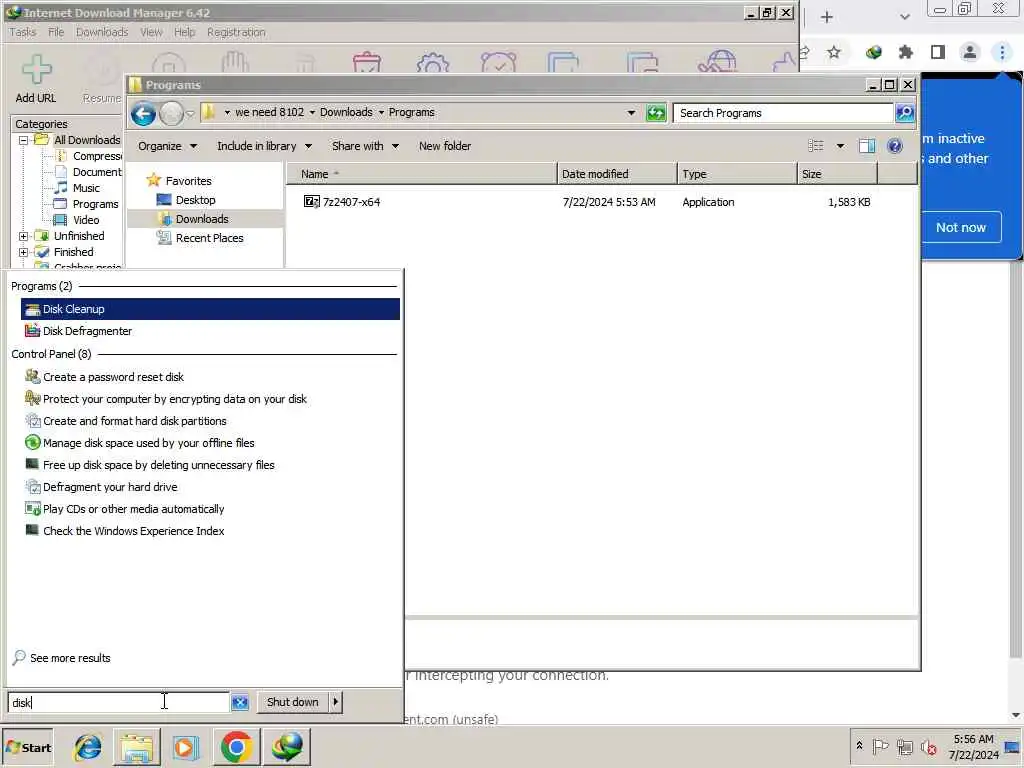Click in the Start menu search field
This screenshot has width=1024, height=768.
[x=119, y=703]
